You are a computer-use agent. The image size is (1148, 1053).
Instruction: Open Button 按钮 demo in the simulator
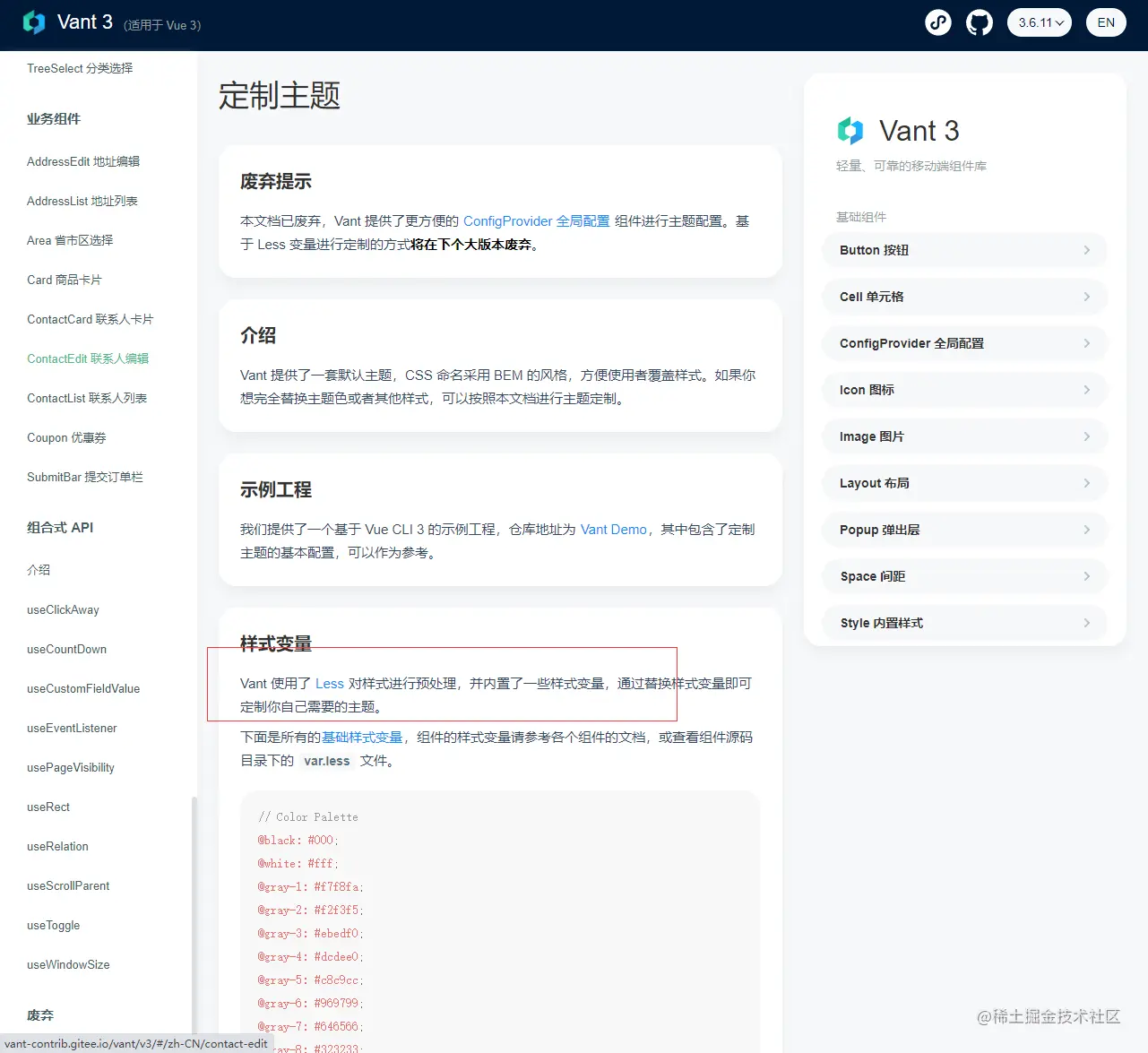(x=964, y=250)
